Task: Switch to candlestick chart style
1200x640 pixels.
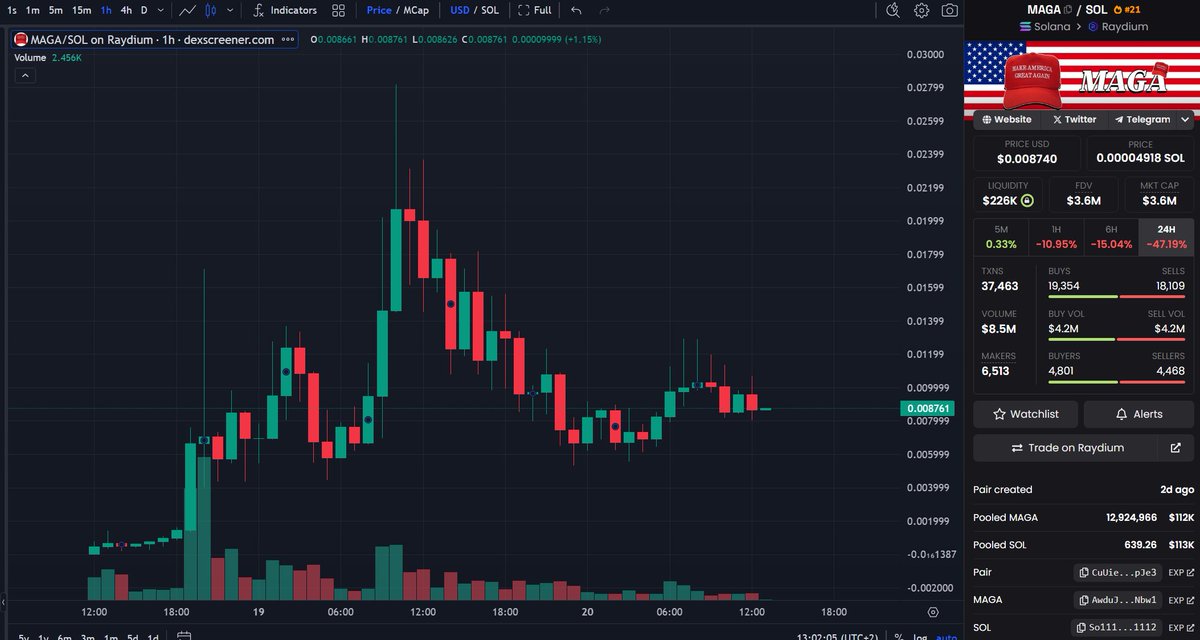Action: coord(209,10)
